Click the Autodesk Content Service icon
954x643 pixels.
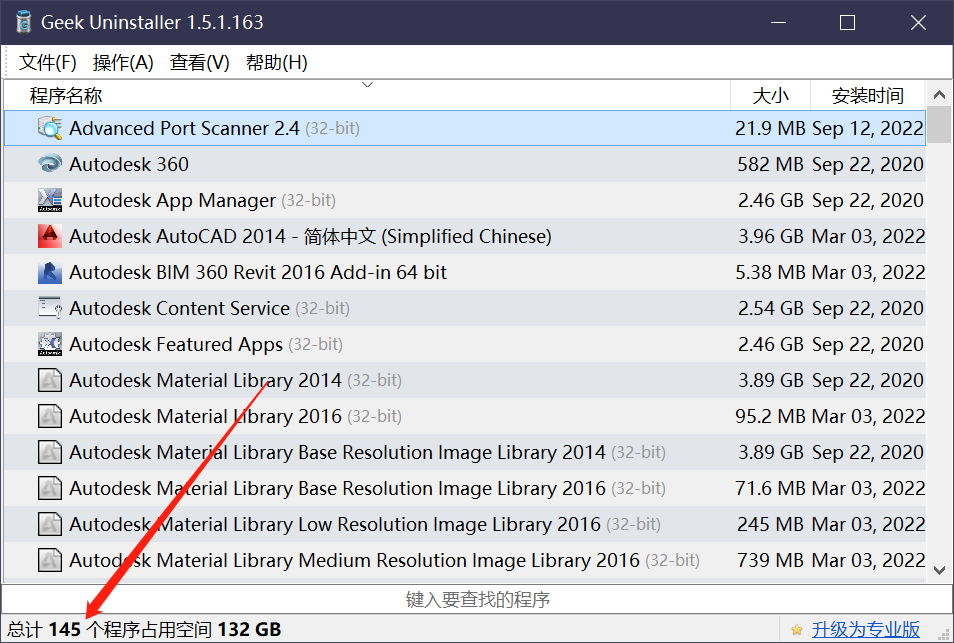pyautogui.click(x=50, y=308)
